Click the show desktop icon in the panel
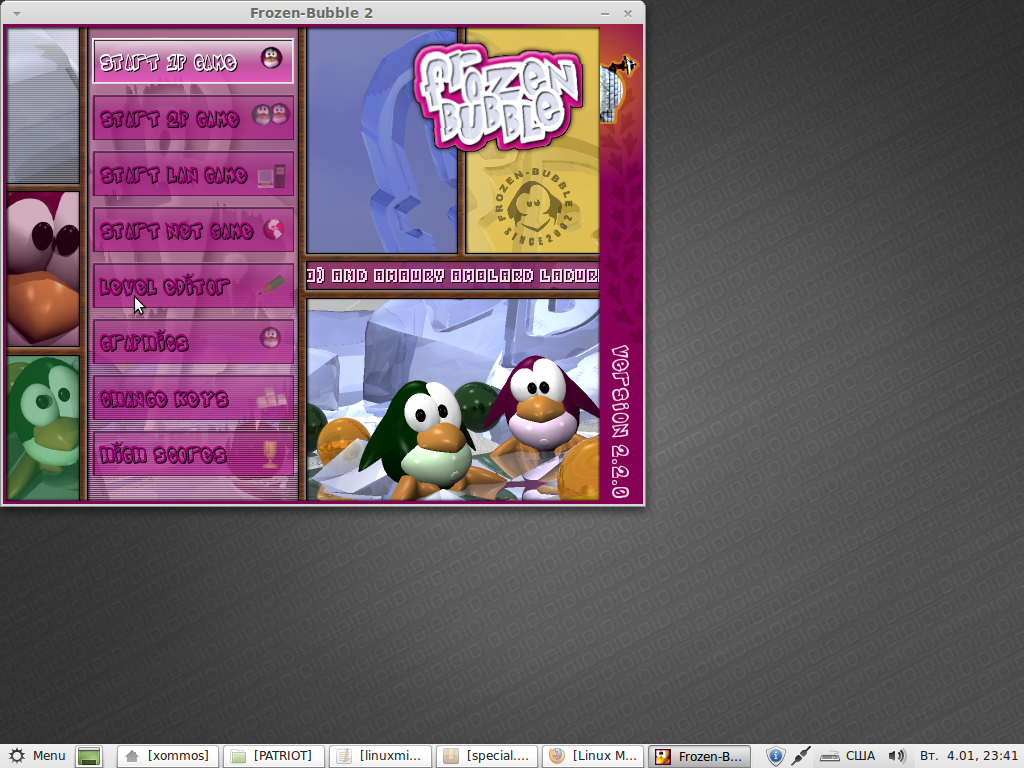The image size is (1024, 768). tap(89, 756)
